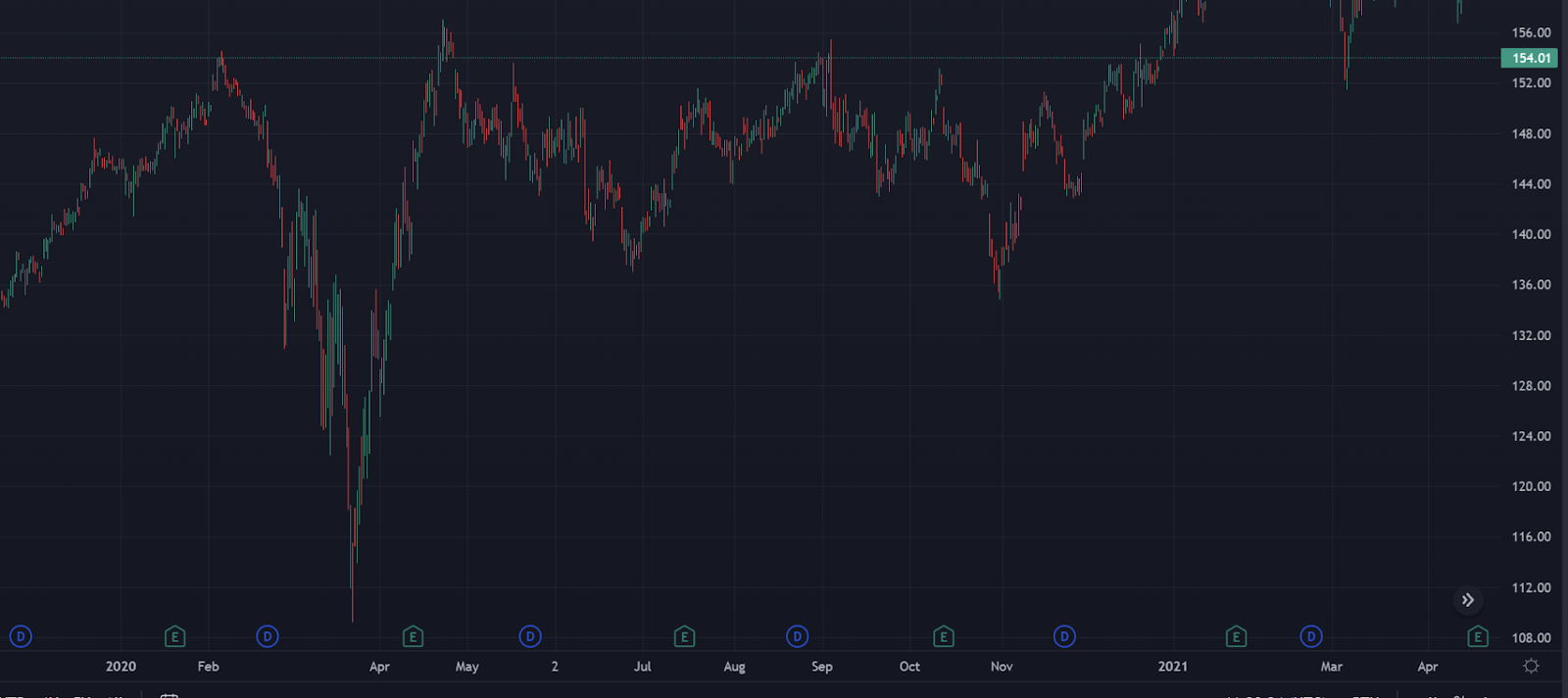Screen dimensions: 1568x698
Task: Click the Feb label on time axis
Action: [x=208, y=667]
